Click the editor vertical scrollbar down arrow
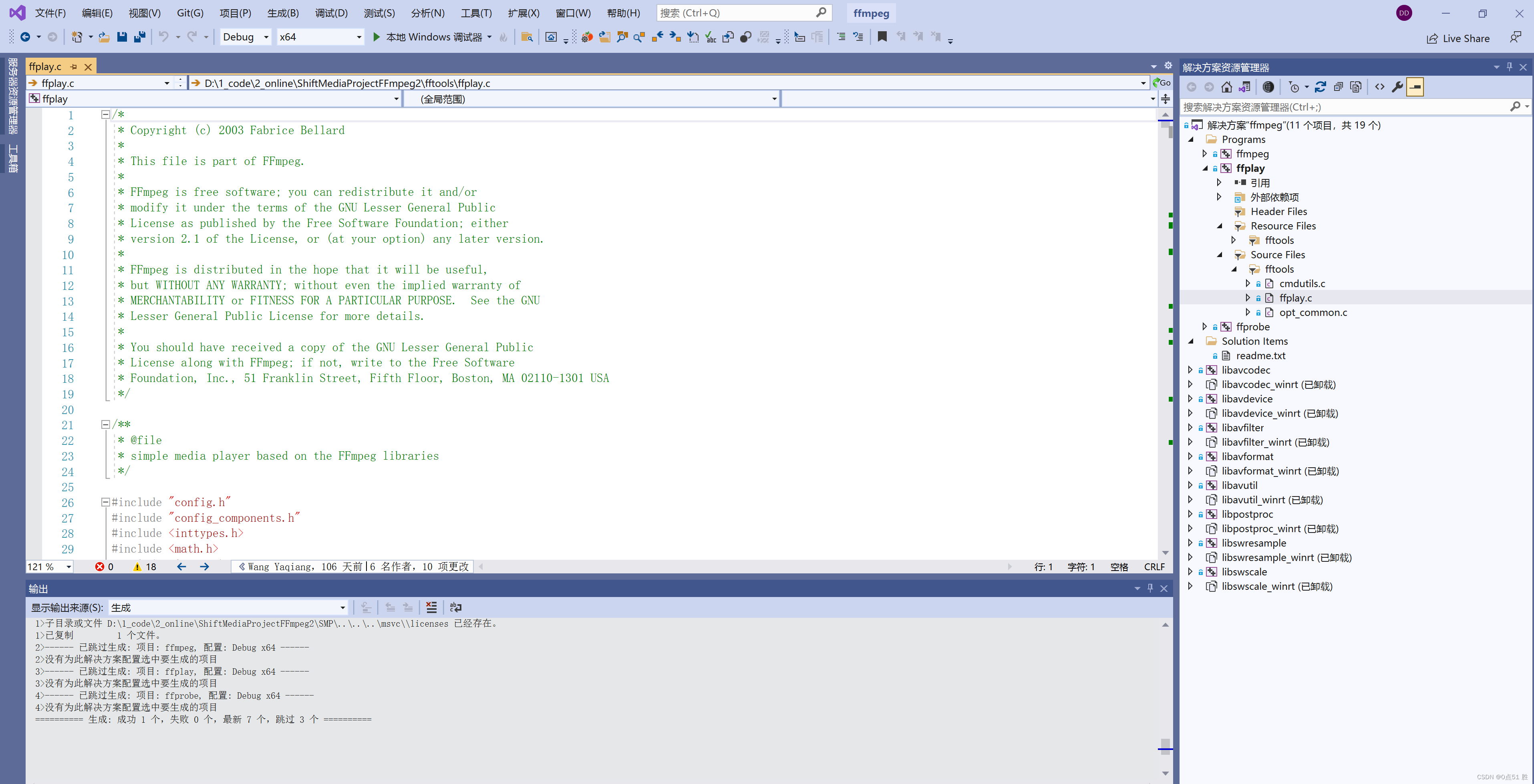The height and width of the screenshot is (784, 1534). 1166,553
